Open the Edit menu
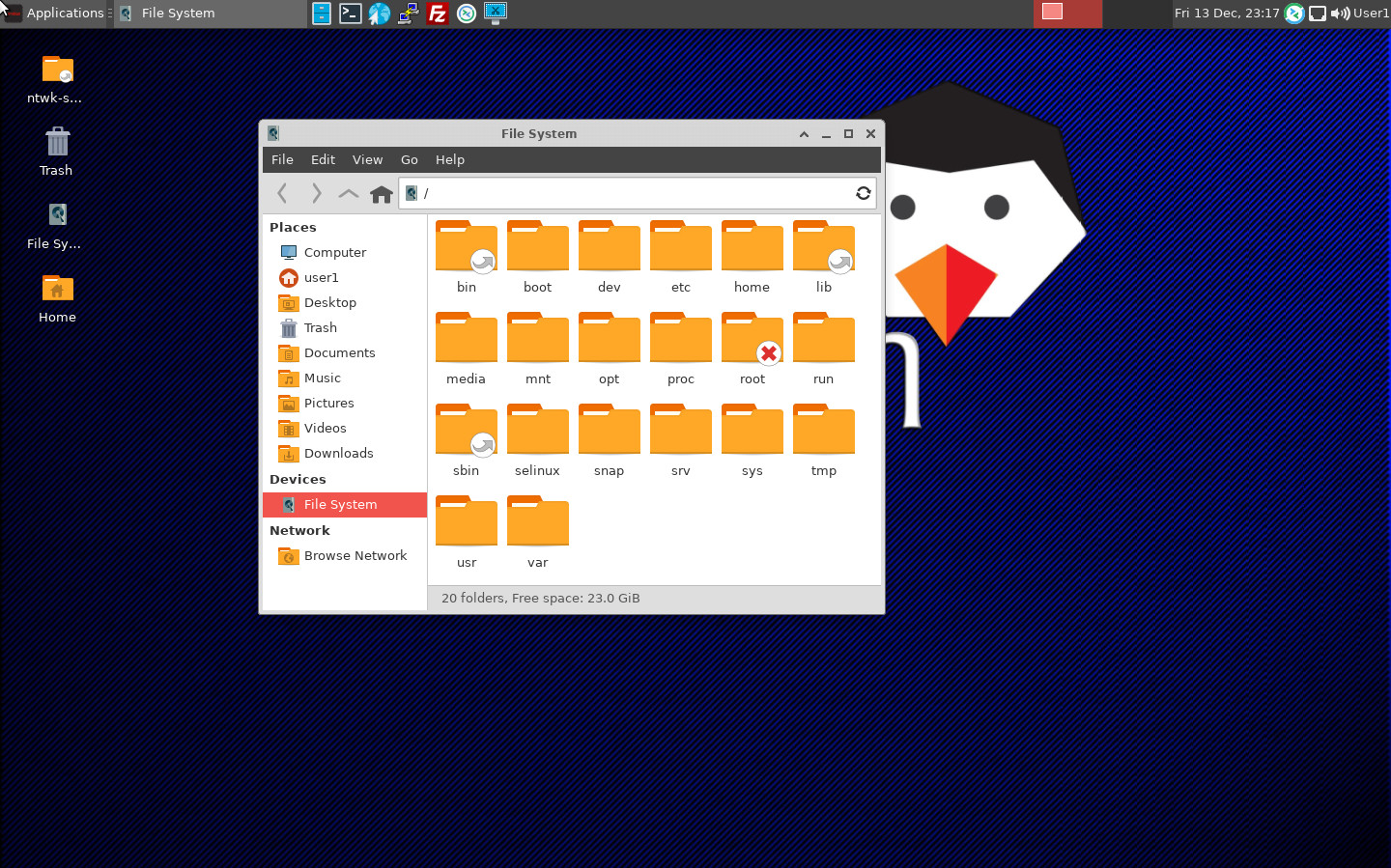This screenshot has height=868, width=1391. point(323,159)
